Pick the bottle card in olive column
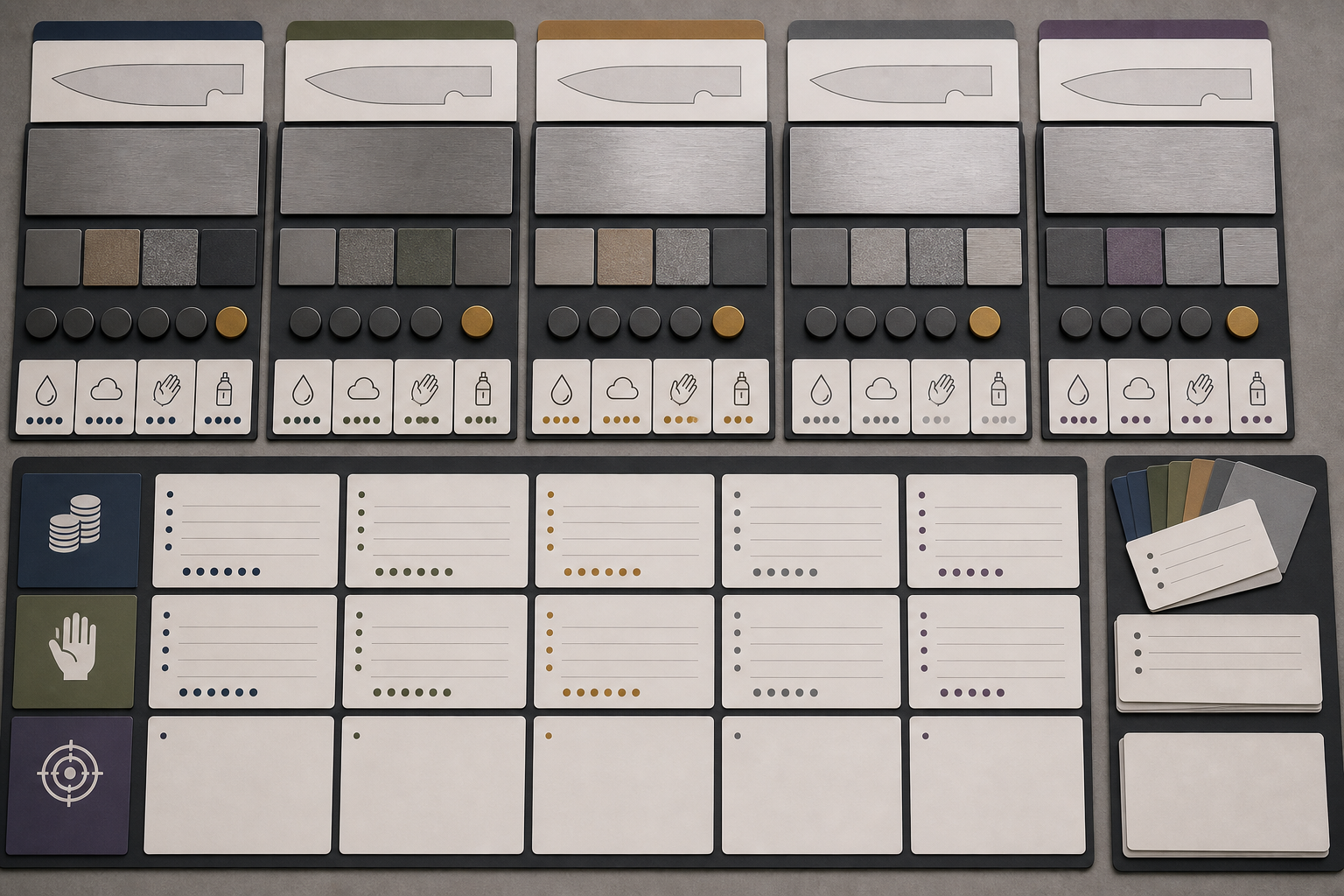This screenshot has width=1344, height=896. (482, 396)
